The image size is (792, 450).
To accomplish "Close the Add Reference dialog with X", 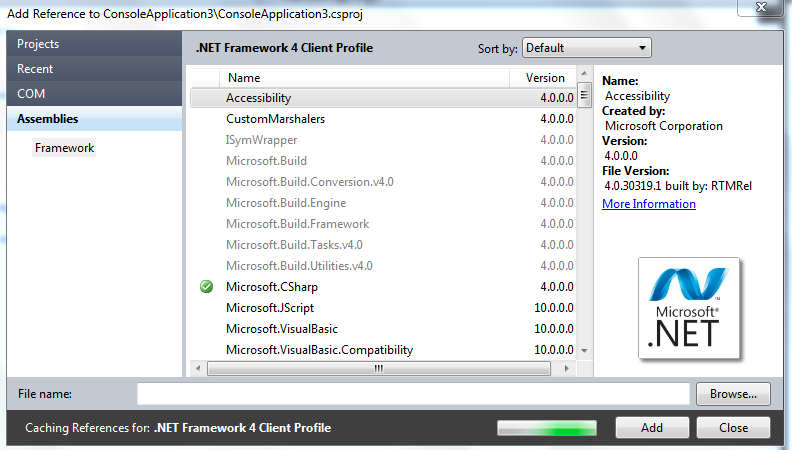I will point(761,7).
